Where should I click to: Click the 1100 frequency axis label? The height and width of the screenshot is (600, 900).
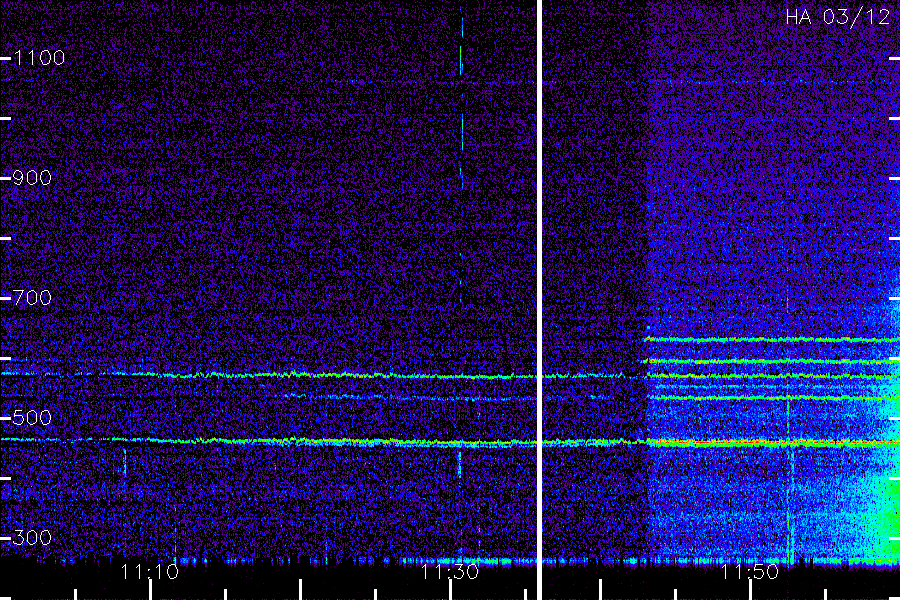pos(39,58)
